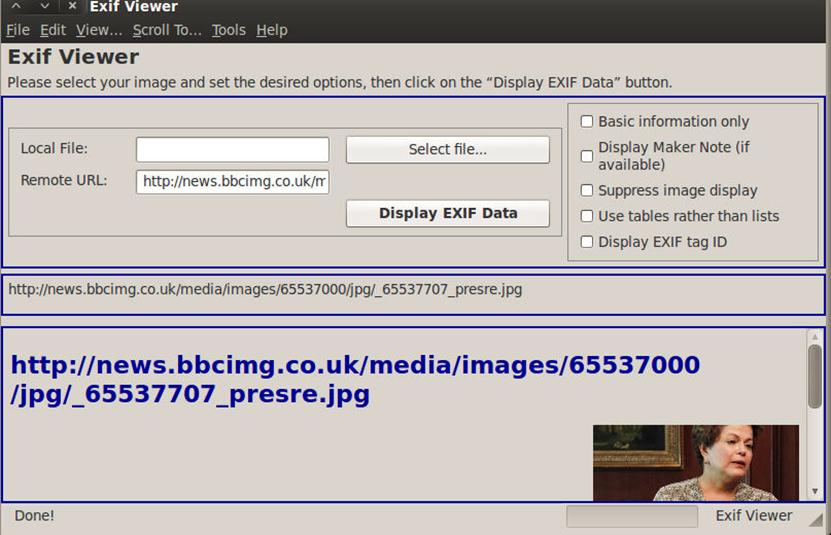Open the View... menu
This screenshot has height=535, width=831.
[99, 30]
